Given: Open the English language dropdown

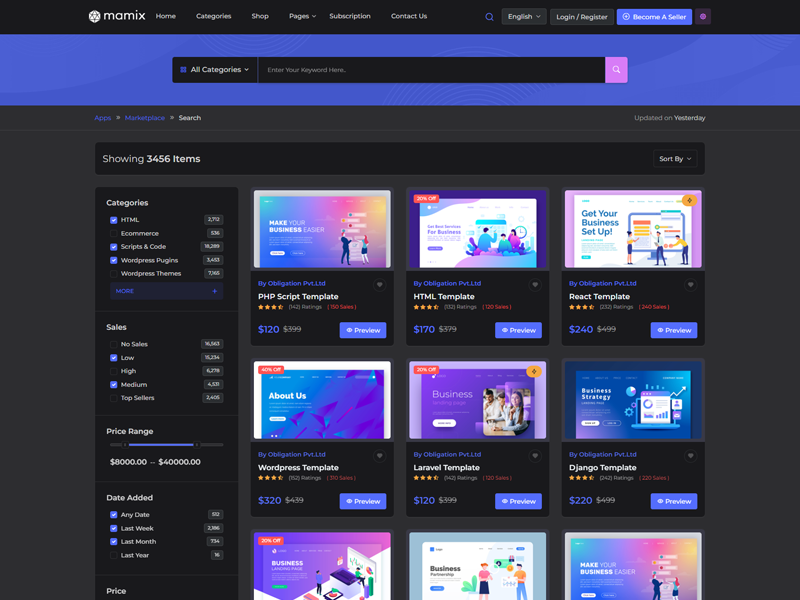Looking at the screenshot, I should coord(524,17).
